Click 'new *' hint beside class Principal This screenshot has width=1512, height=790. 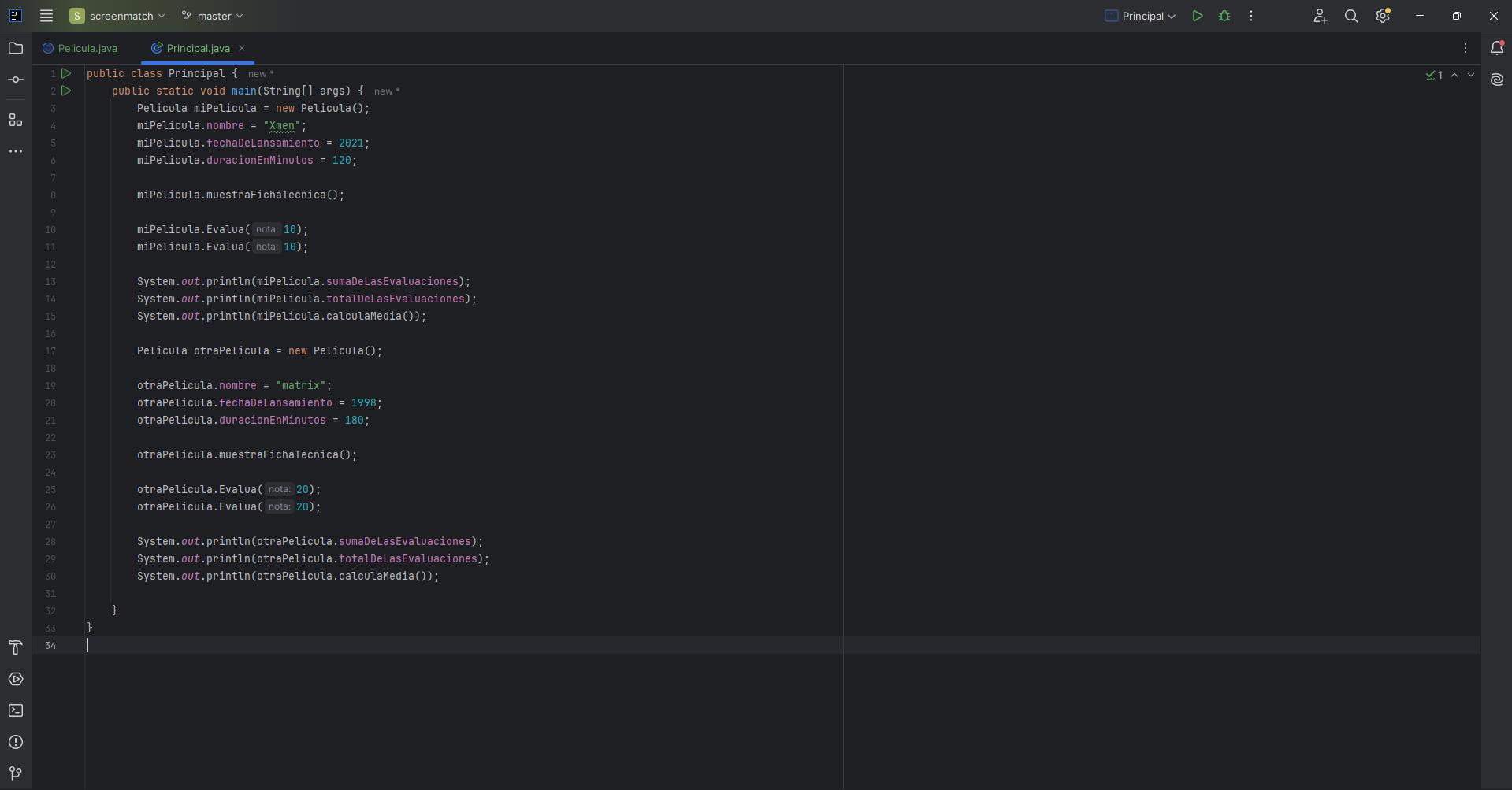click(x=261, y=73)
